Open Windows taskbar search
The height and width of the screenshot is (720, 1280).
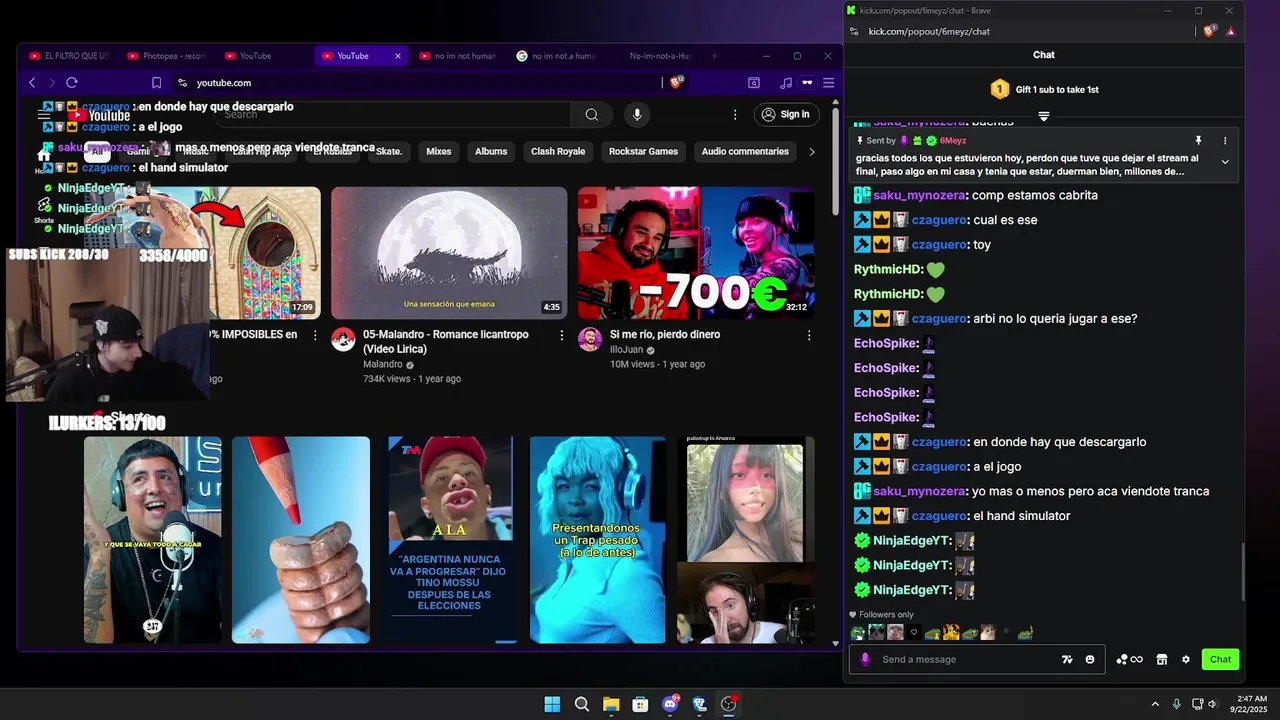[x=582, y=704]
